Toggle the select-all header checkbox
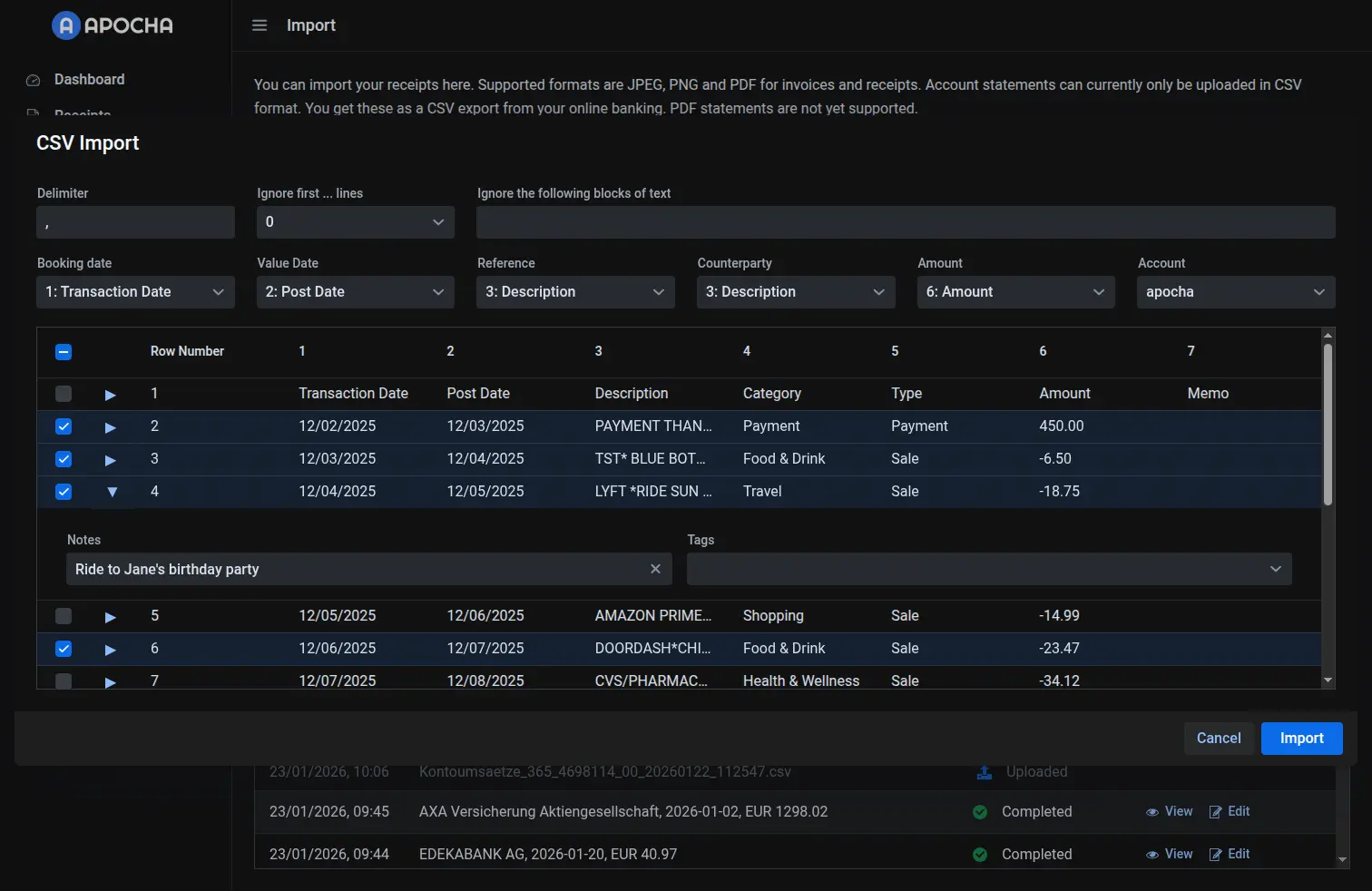The image size is (1372, 891). click(64, 352)
